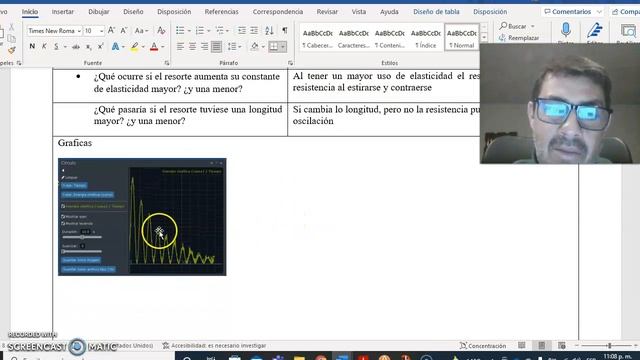Screen dimensions: 640x360
Task: Open the Diseño de tabla tab
Action: point(436,12)
